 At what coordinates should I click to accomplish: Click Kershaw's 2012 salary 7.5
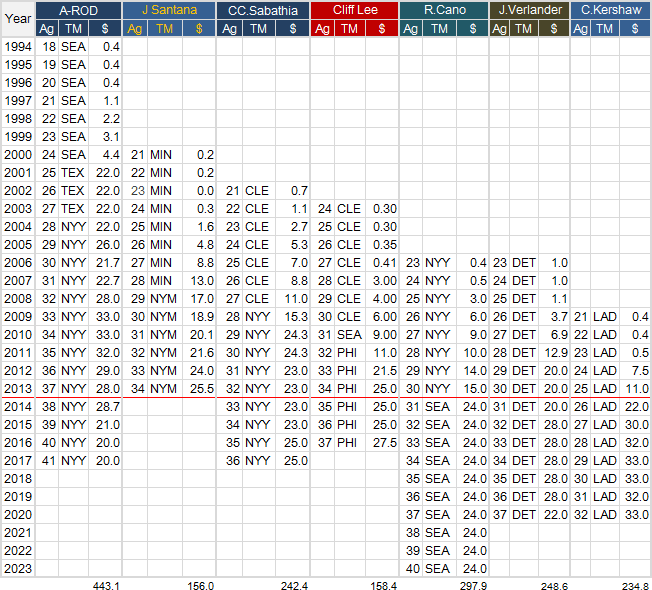tap(635, 370)
